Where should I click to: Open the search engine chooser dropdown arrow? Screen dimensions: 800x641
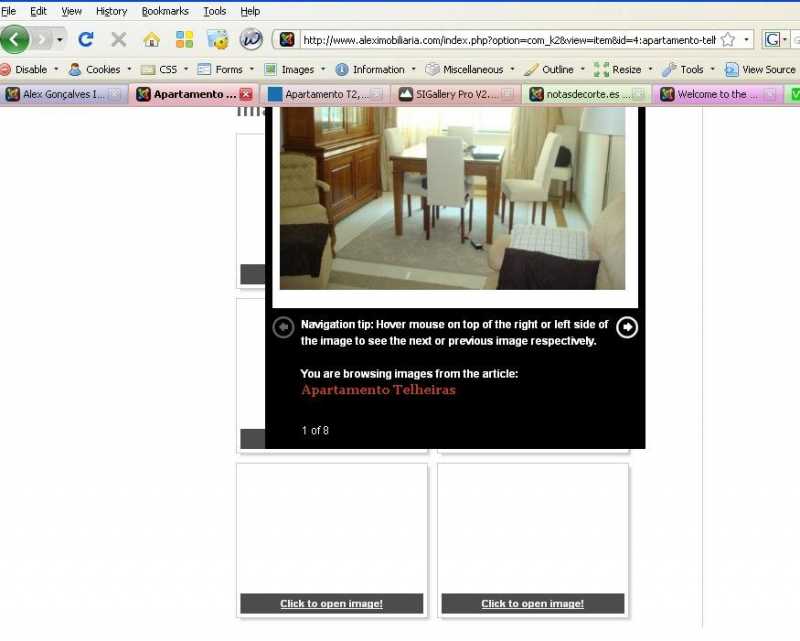(785, 39)
